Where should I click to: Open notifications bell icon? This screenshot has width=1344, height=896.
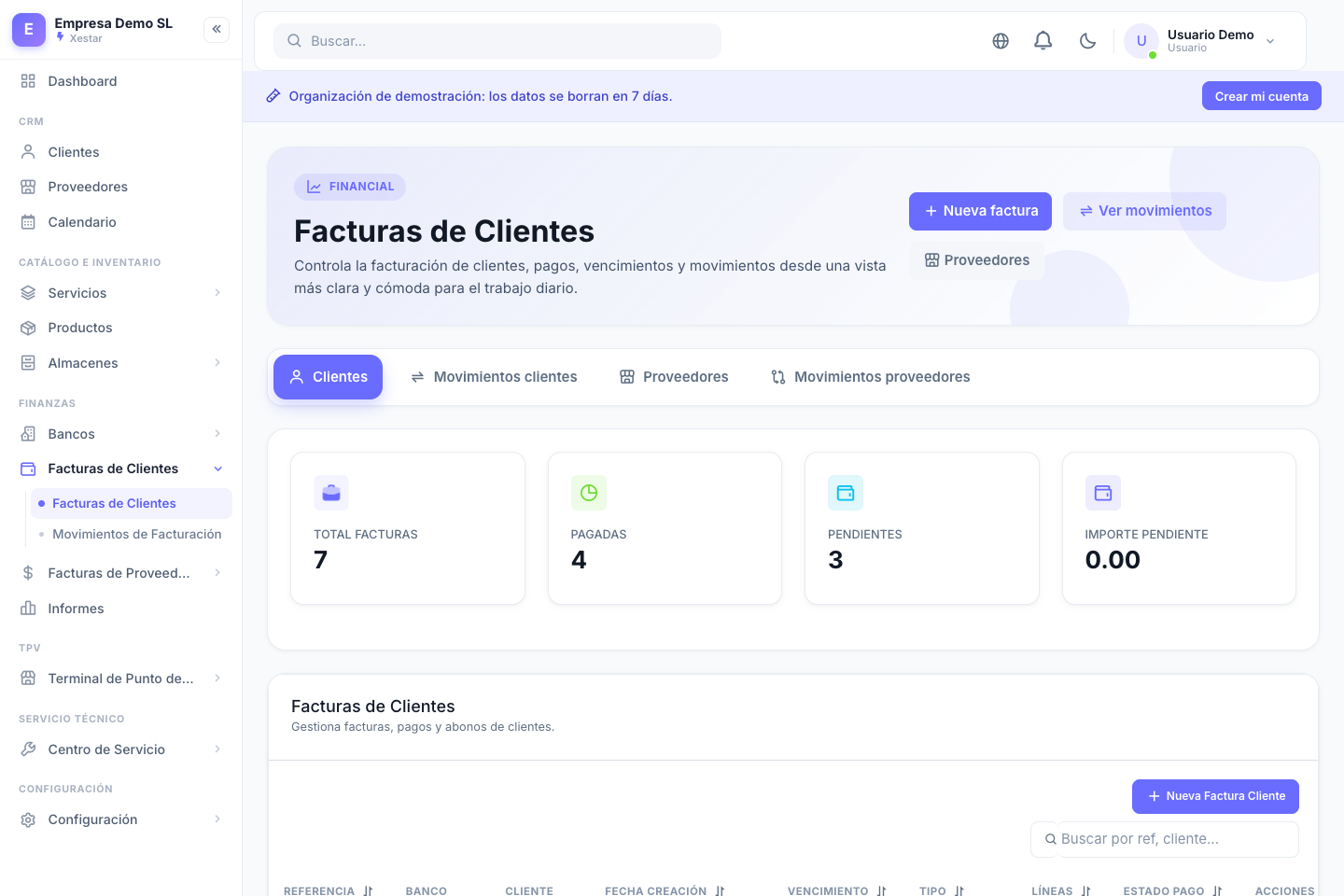(x=1043, y=41)
